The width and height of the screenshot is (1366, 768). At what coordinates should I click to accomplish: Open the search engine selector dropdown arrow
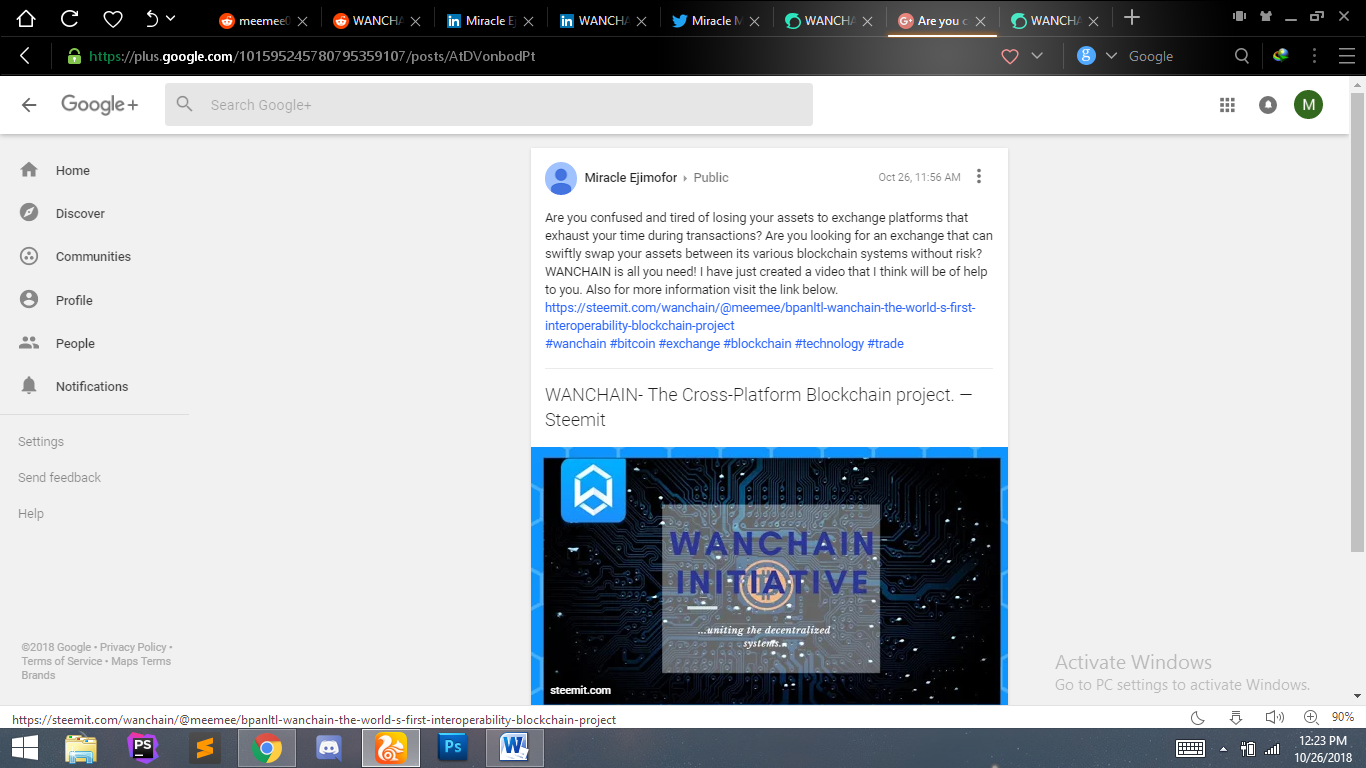point(1111,56)
